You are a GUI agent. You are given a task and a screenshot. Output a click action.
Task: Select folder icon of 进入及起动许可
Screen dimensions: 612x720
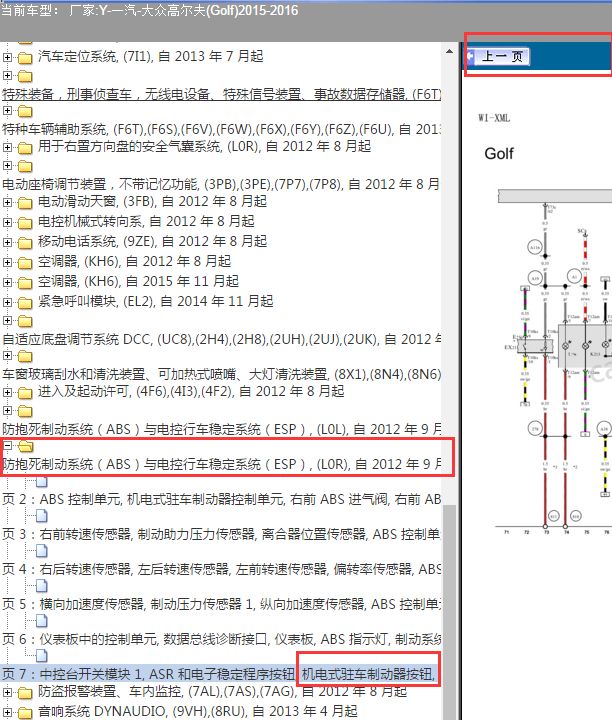click(x=25, y=393)
